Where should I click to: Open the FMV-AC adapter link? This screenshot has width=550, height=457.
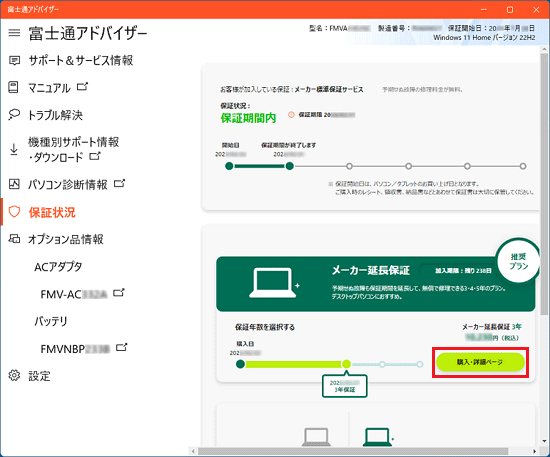point(74,294)
